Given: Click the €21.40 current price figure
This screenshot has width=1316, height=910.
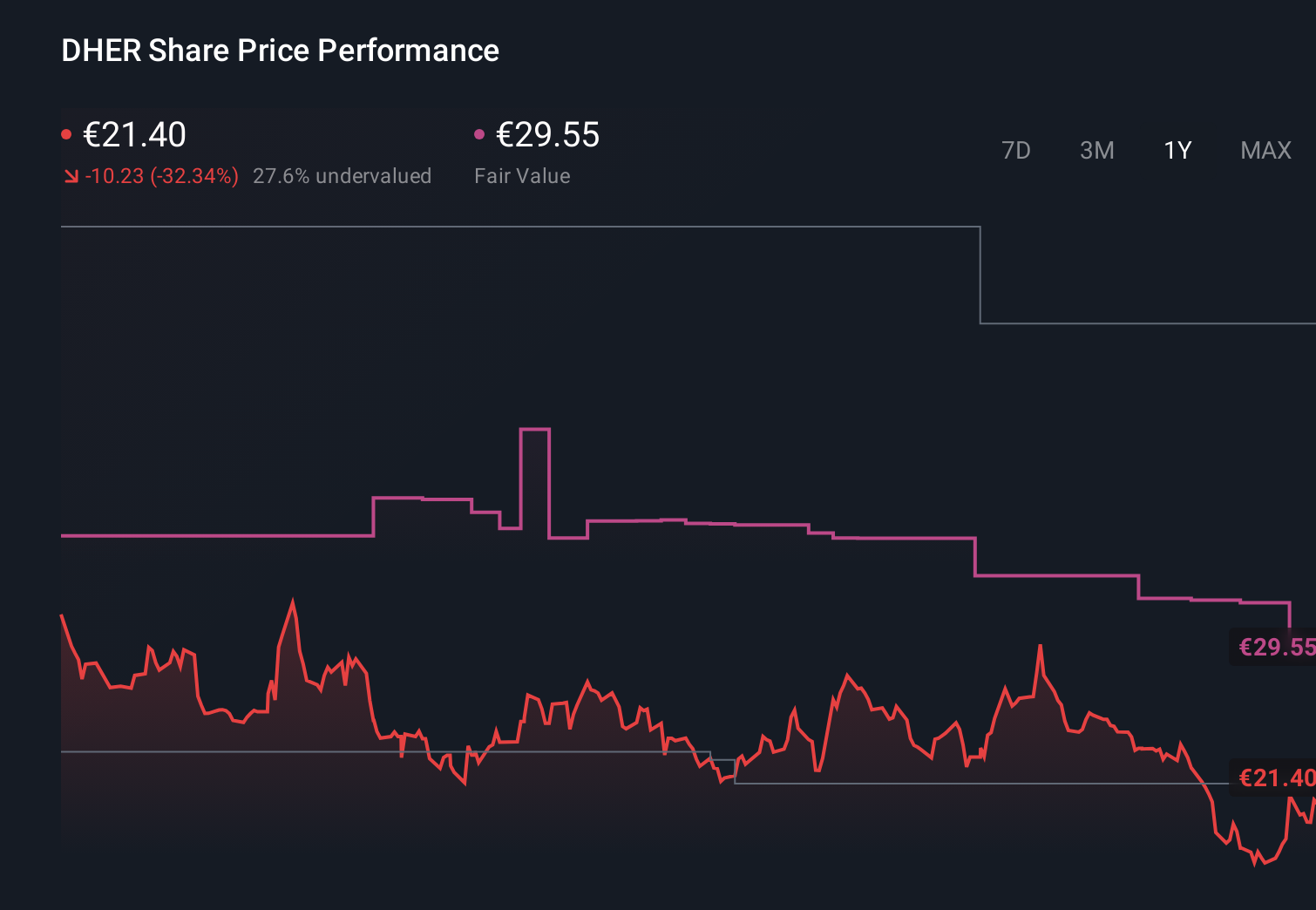Looking at the screenshot, I should pos(133,135).
